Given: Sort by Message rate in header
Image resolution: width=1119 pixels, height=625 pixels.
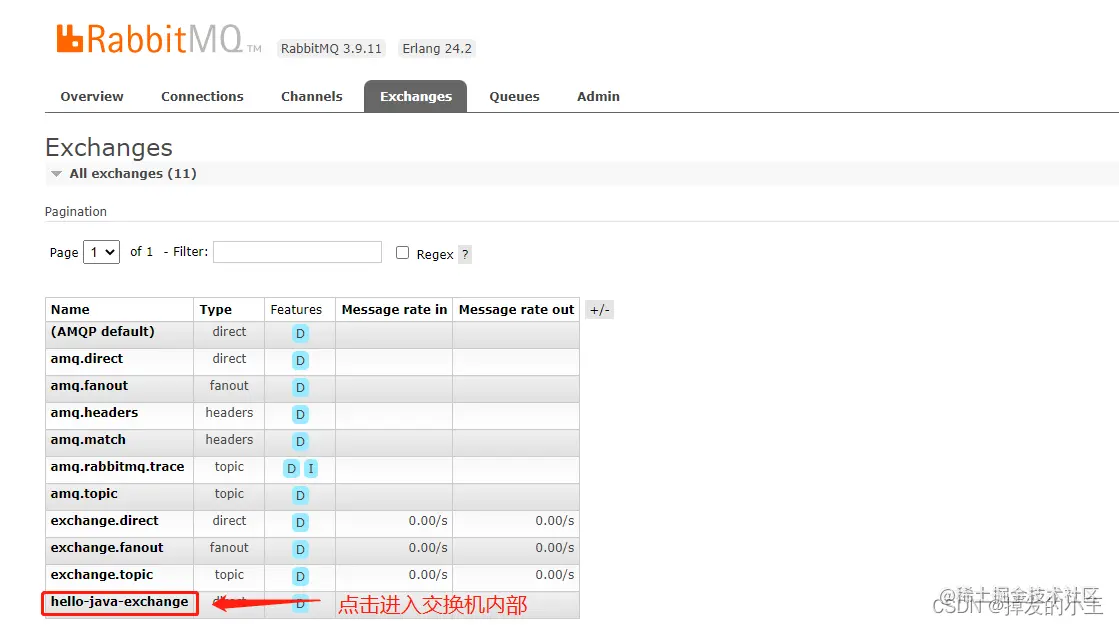Looking at the screenshot, I should coord(394,310).
